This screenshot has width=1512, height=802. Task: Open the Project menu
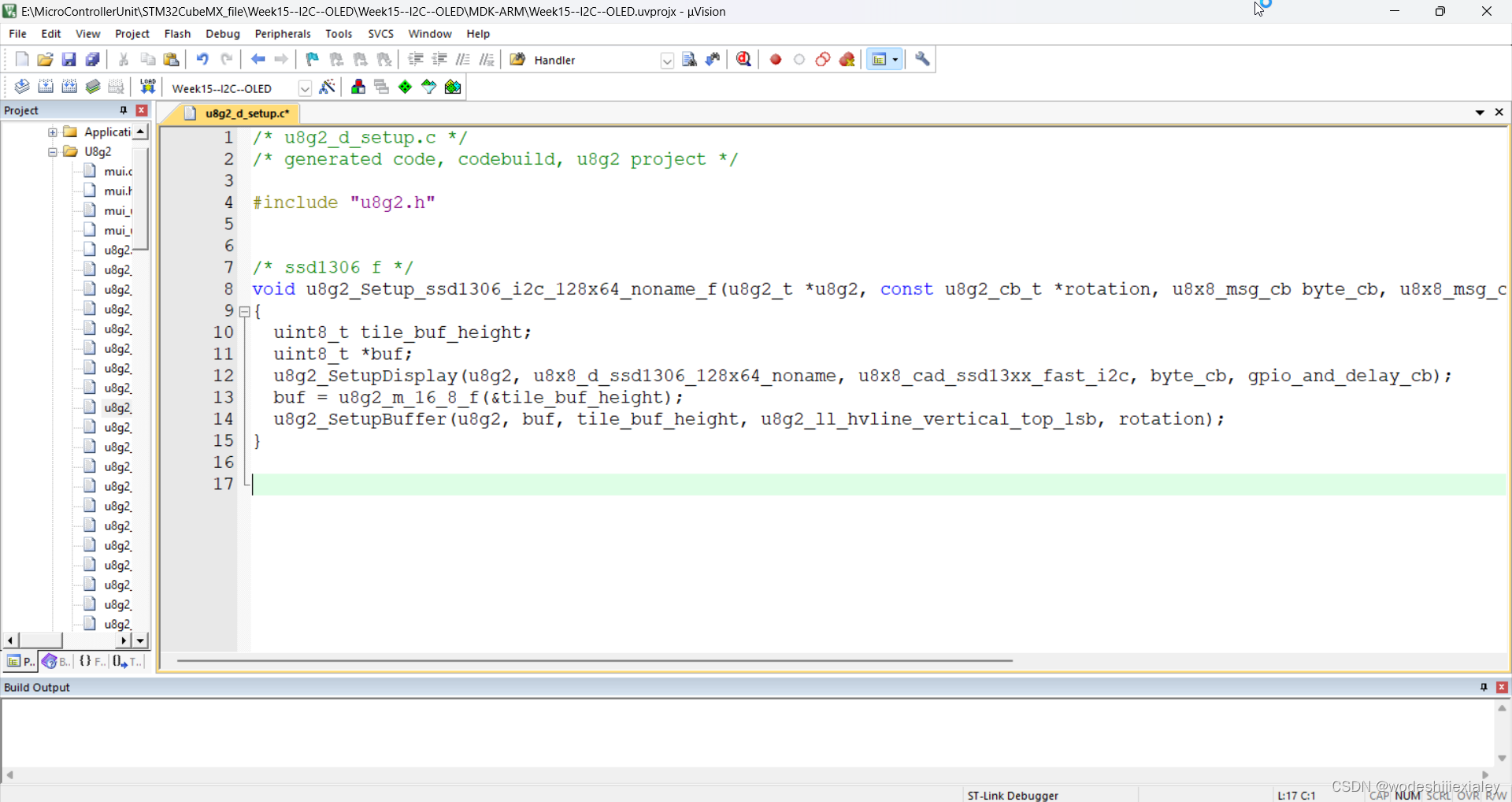132,34
